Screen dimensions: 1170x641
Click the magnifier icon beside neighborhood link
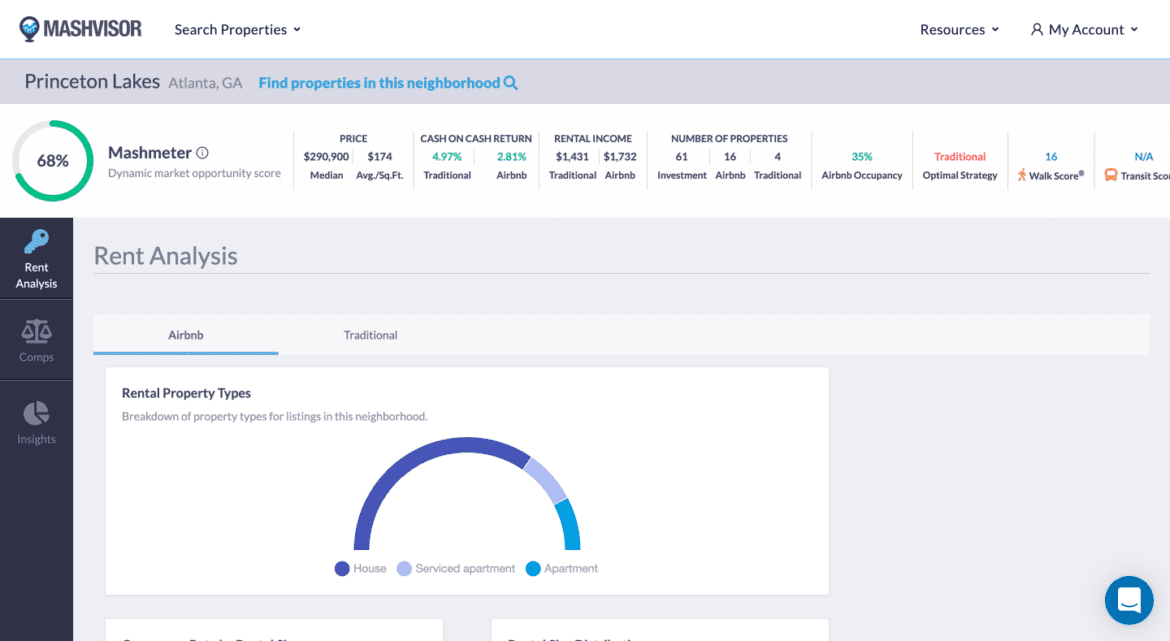coord(511,83)
